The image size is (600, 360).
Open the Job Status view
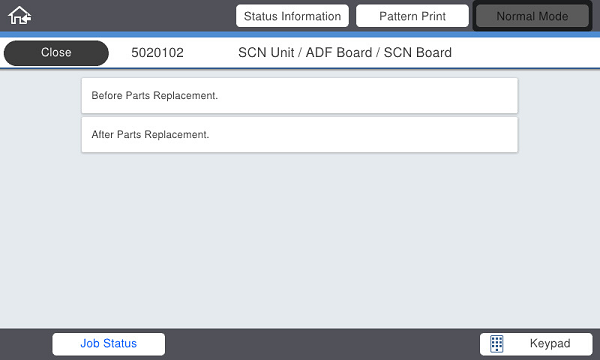pyautogui.click(x=109, y=344)
